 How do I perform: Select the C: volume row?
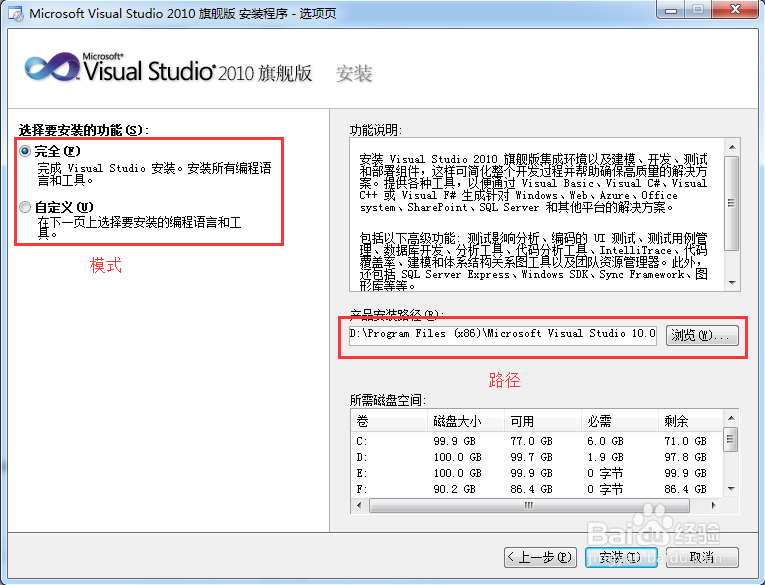537,441
